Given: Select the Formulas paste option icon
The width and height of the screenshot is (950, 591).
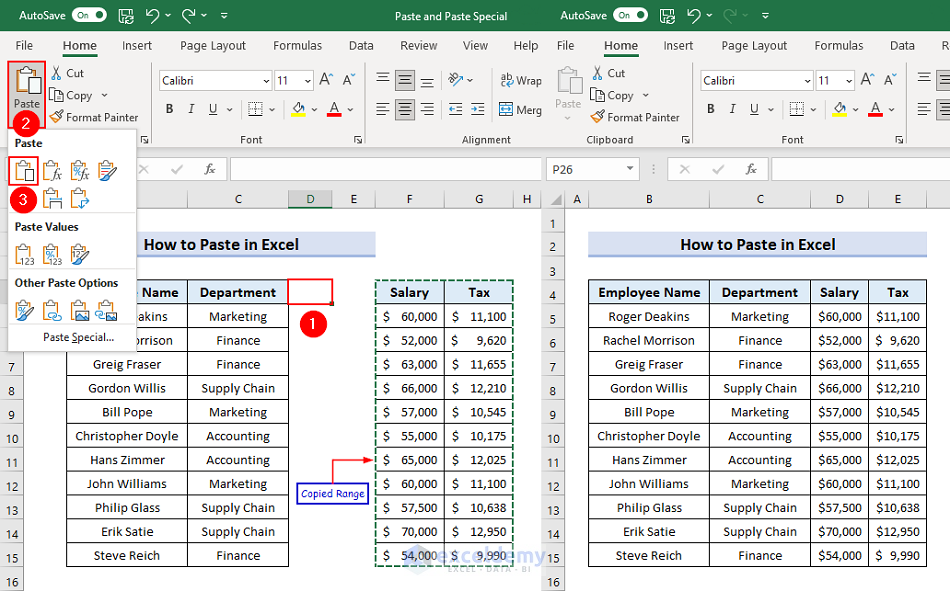Looking at the screenshot, I should tap(53, 171).
